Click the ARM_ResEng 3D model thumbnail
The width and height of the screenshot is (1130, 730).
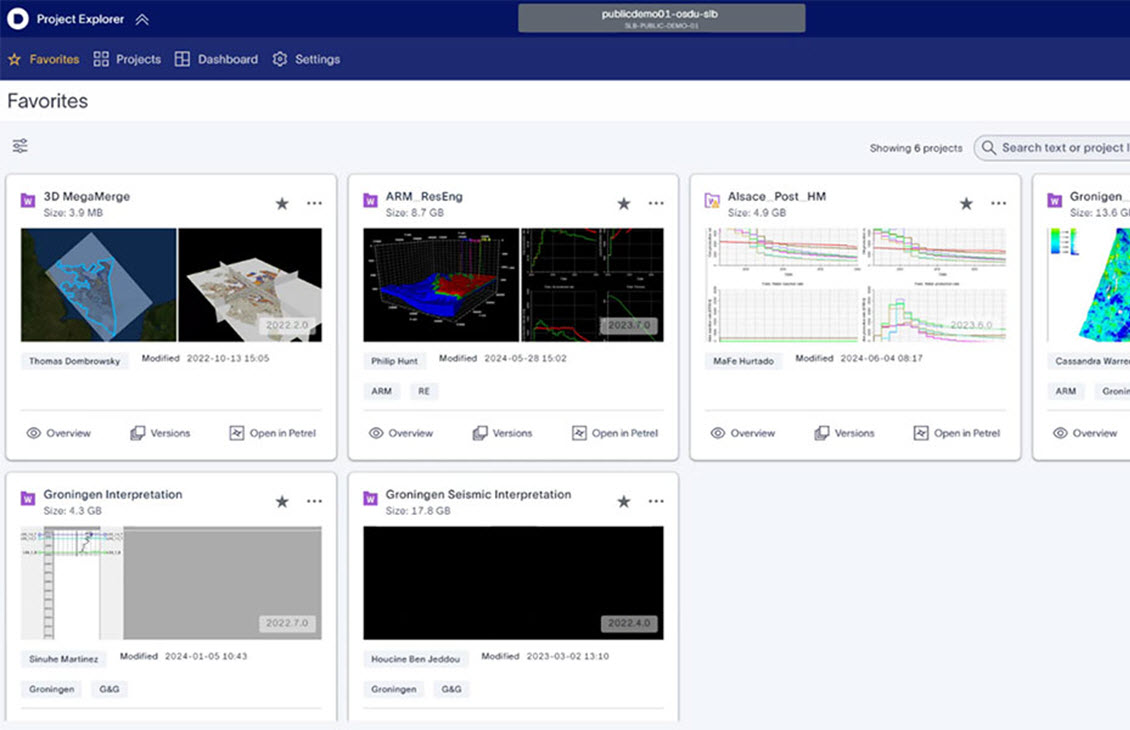[440, 285]
